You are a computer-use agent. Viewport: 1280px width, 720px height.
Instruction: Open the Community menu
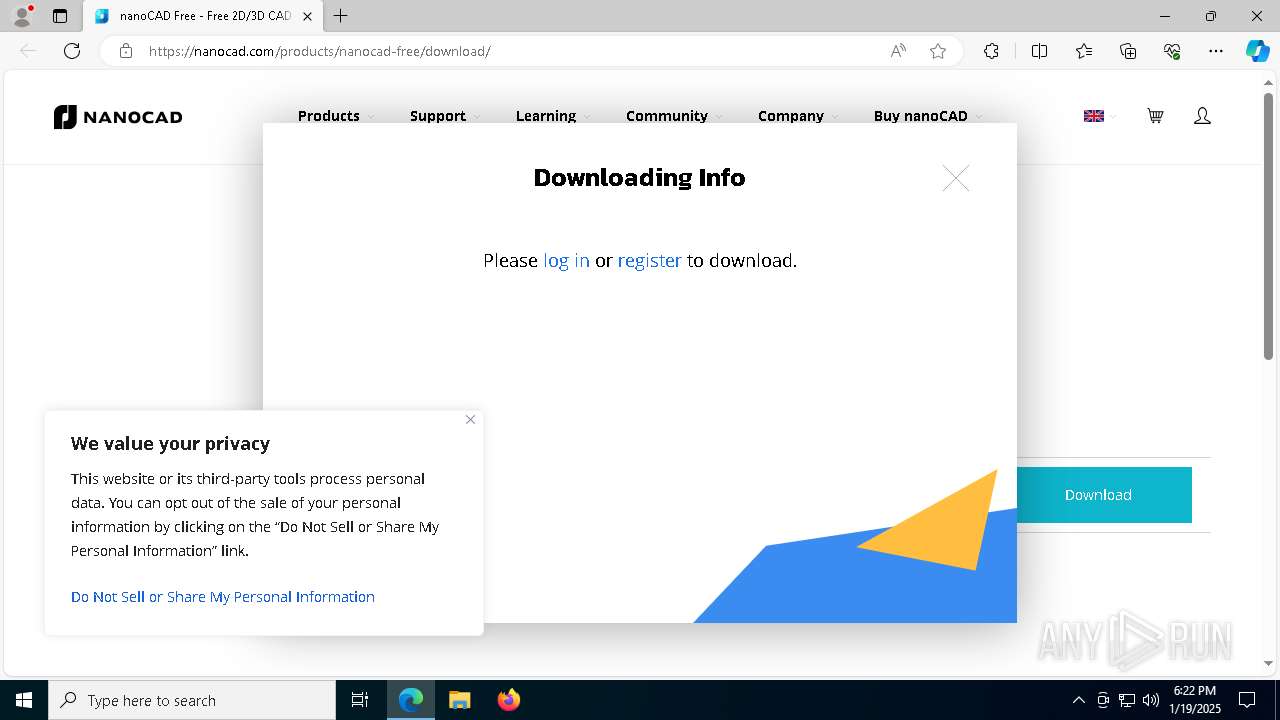[x=667, y=116]
